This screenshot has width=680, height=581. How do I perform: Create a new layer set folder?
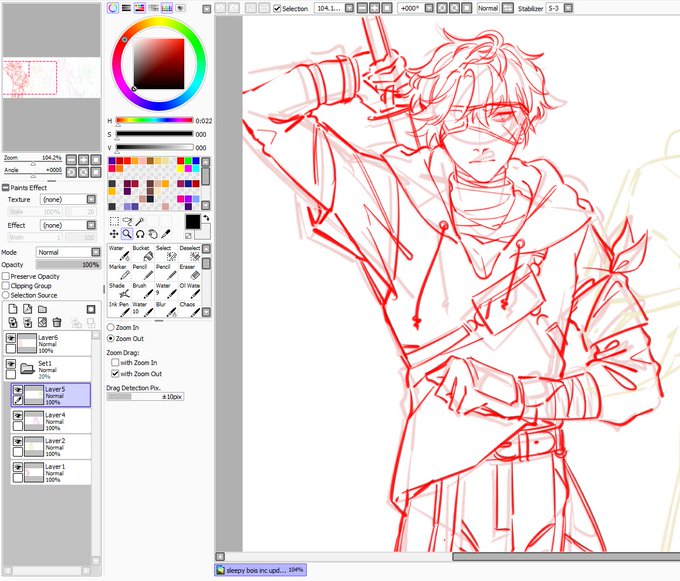coord(42,309)
